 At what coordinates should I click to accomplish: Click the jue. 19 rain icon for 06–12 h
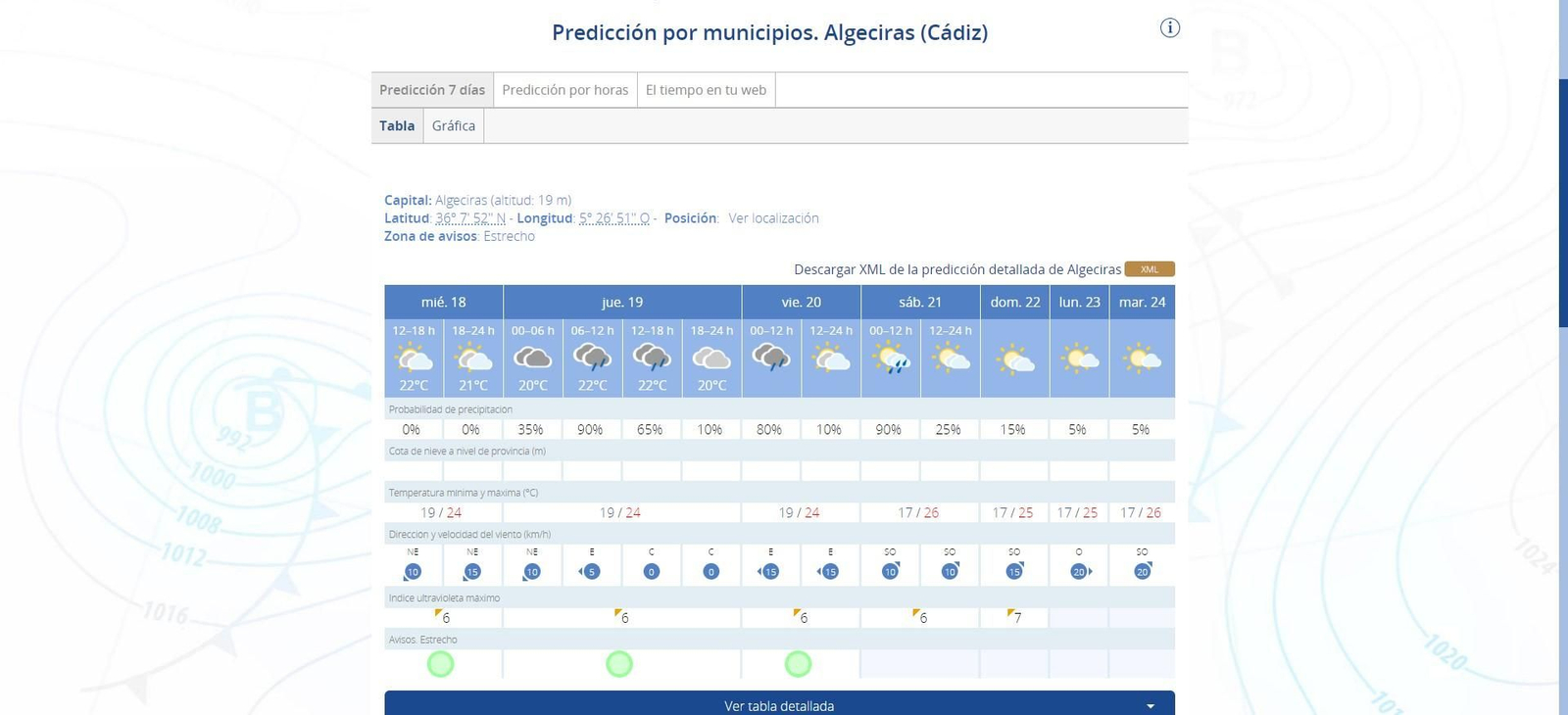[593, 358]
